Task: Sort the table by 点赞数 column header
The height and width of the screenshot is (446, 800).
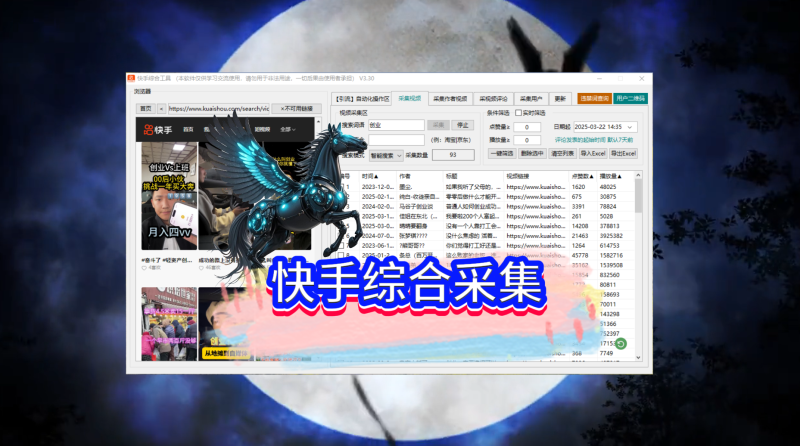Action: tap(582, 176)
